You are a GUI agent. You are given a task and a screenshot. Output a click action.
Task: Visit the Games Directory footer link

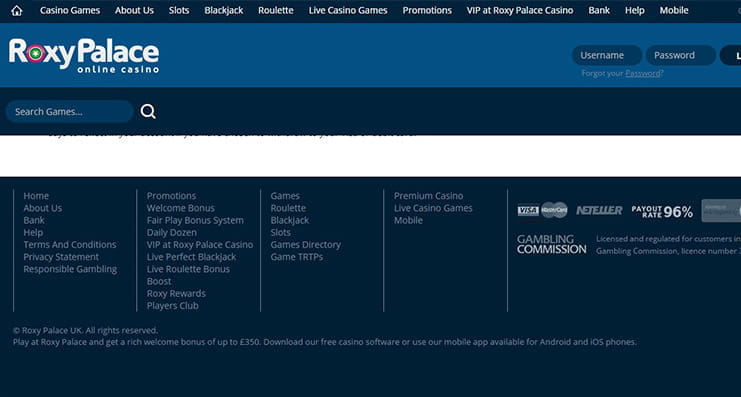click(x=306, y=245)
